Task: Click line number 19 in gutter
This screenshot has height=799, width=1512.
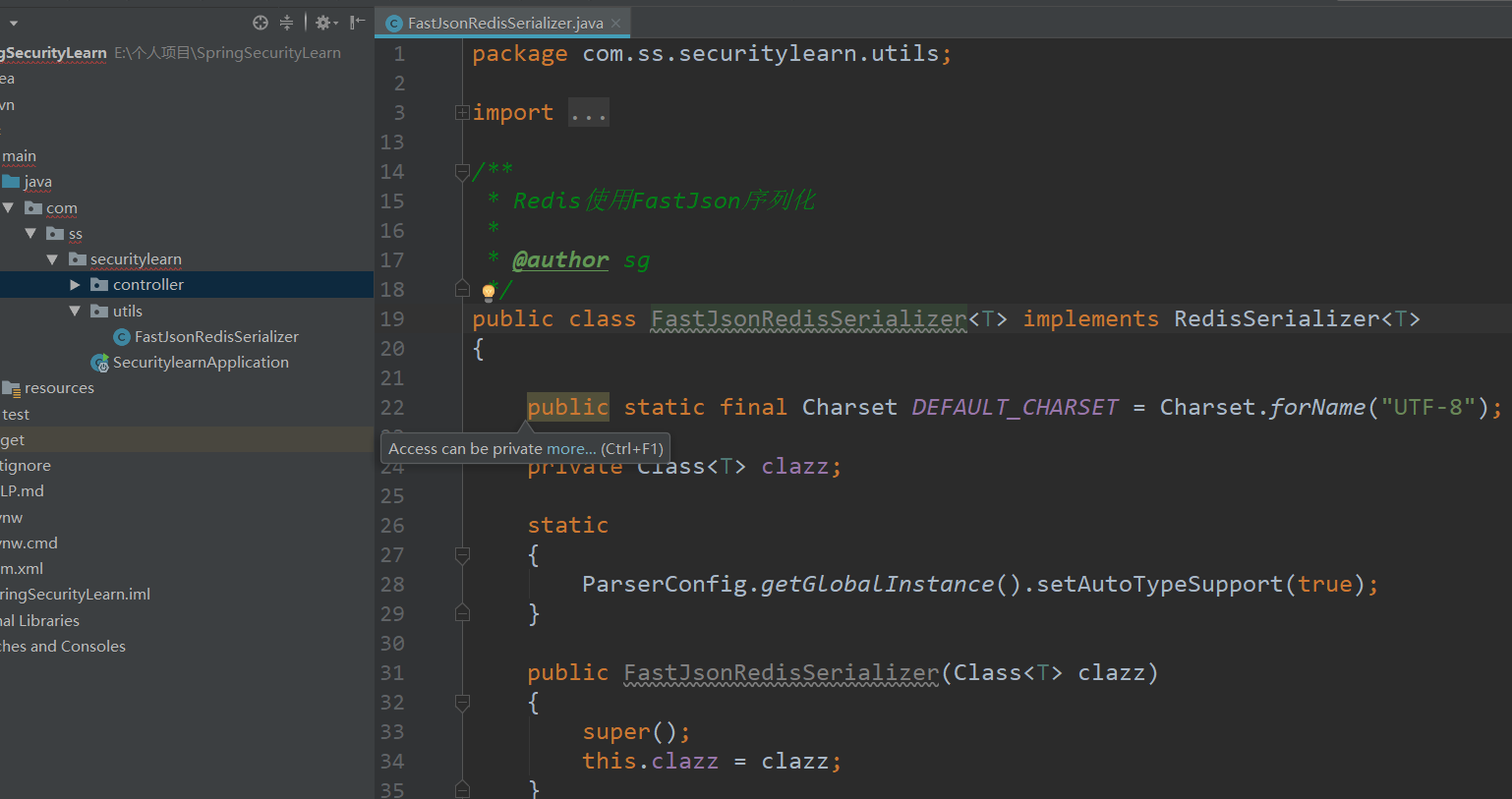Action: (392, 318)
